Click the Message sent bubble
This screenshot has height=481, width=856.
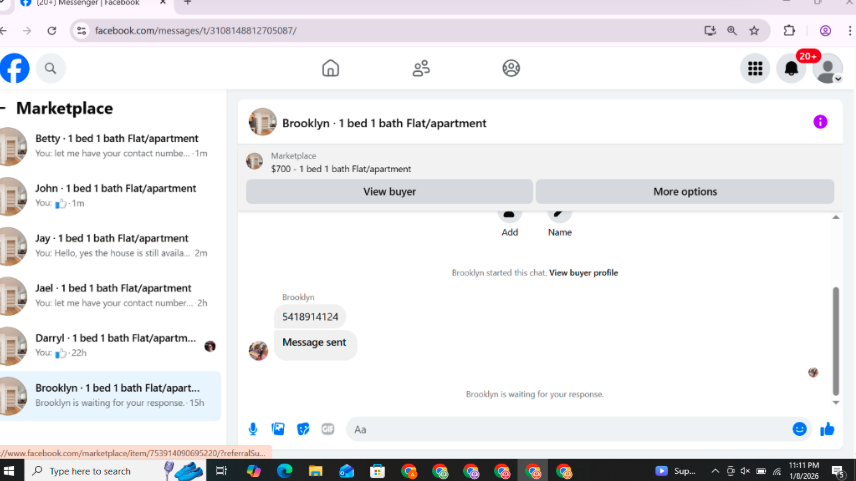314,343
